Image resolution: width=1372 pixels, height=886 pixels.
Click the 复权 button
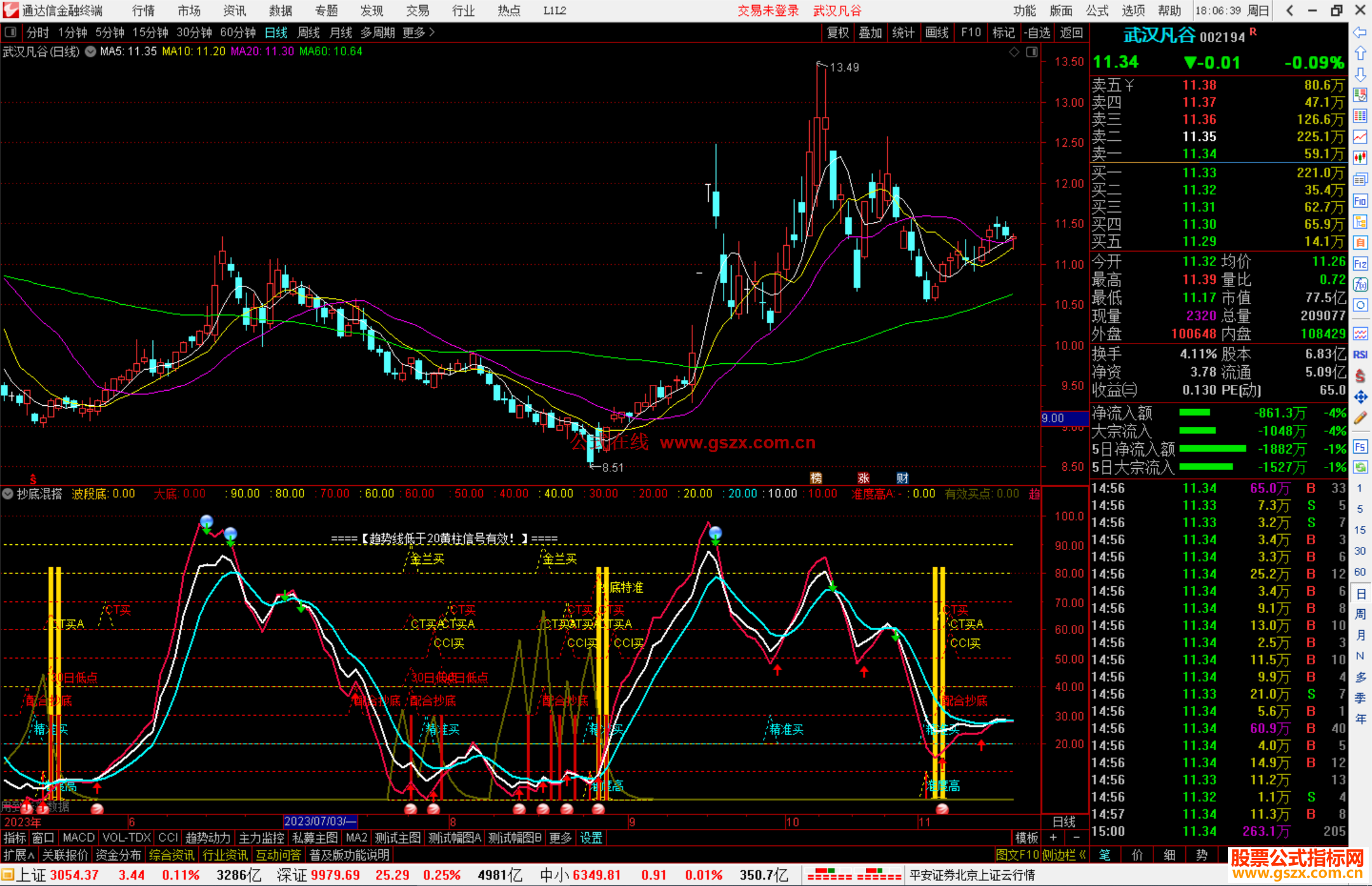coord(837,32)
